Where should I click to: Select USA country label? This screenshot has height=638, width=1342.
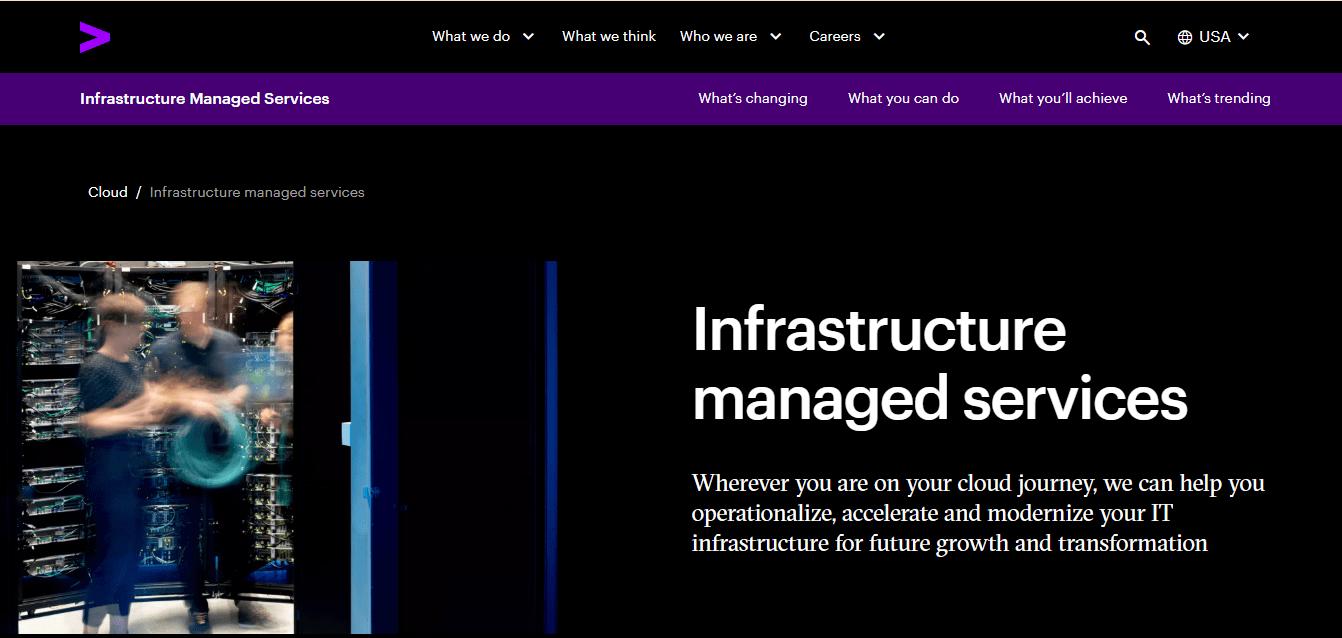1214,36
